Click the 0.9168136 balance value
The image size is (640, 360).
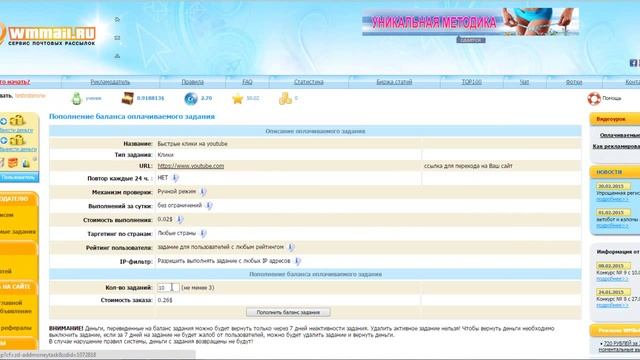150,98
